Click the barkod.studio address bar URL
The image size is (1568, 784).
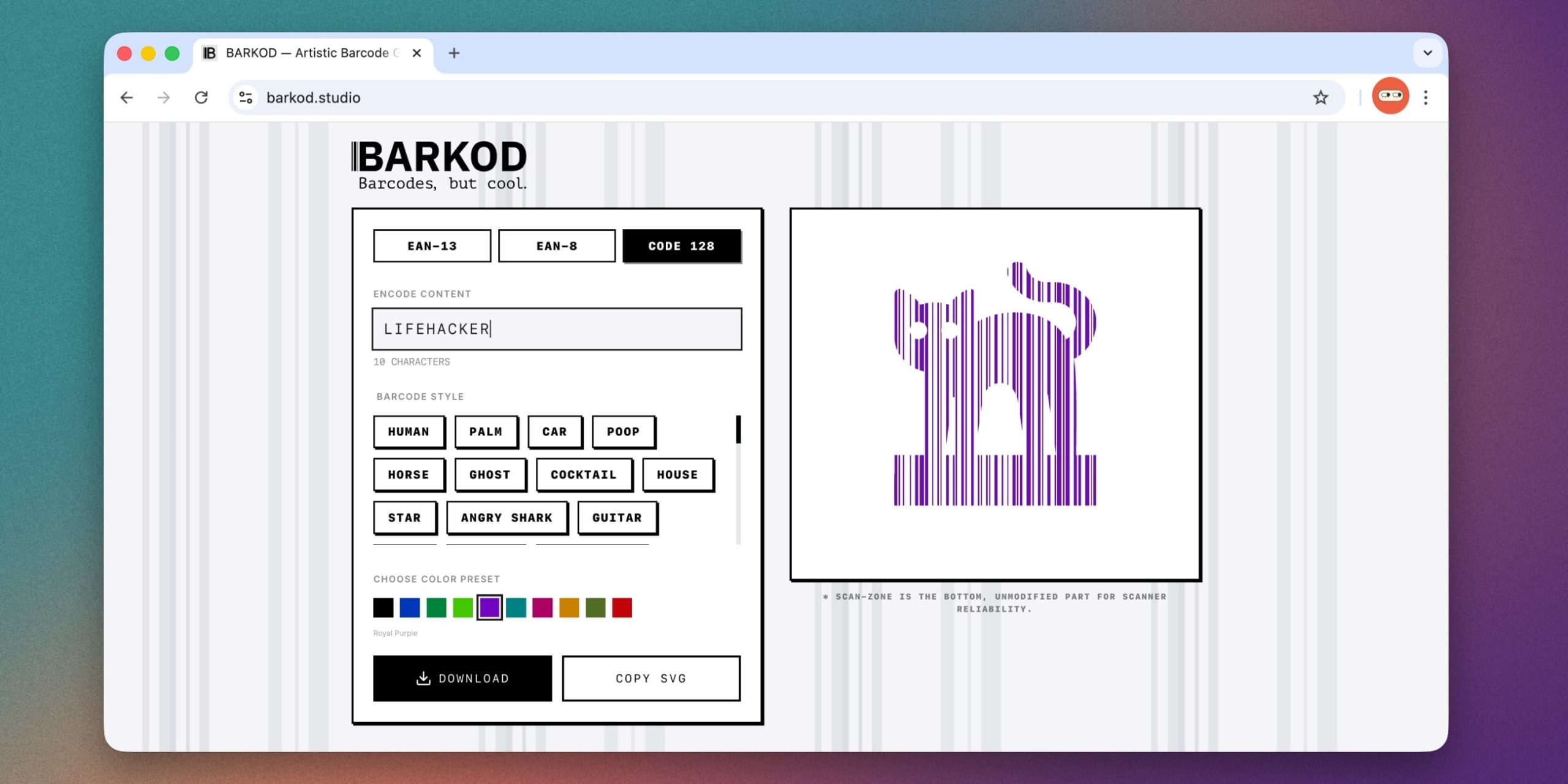(x=314, y=97)
